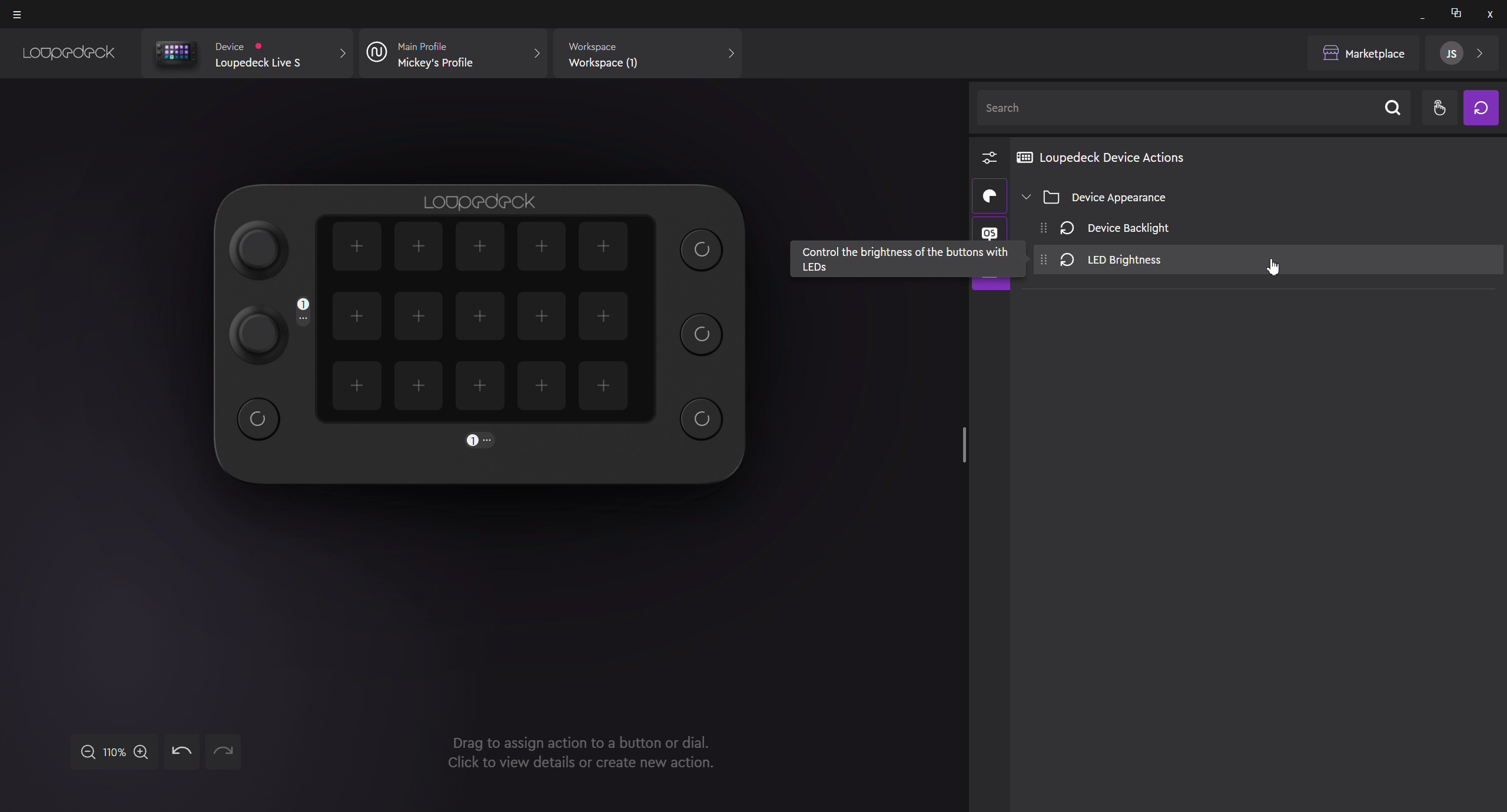Open the JS user account menu
Image resolution: width=1507 pixels, height=812 pixels.
[x=1461, y=54]
